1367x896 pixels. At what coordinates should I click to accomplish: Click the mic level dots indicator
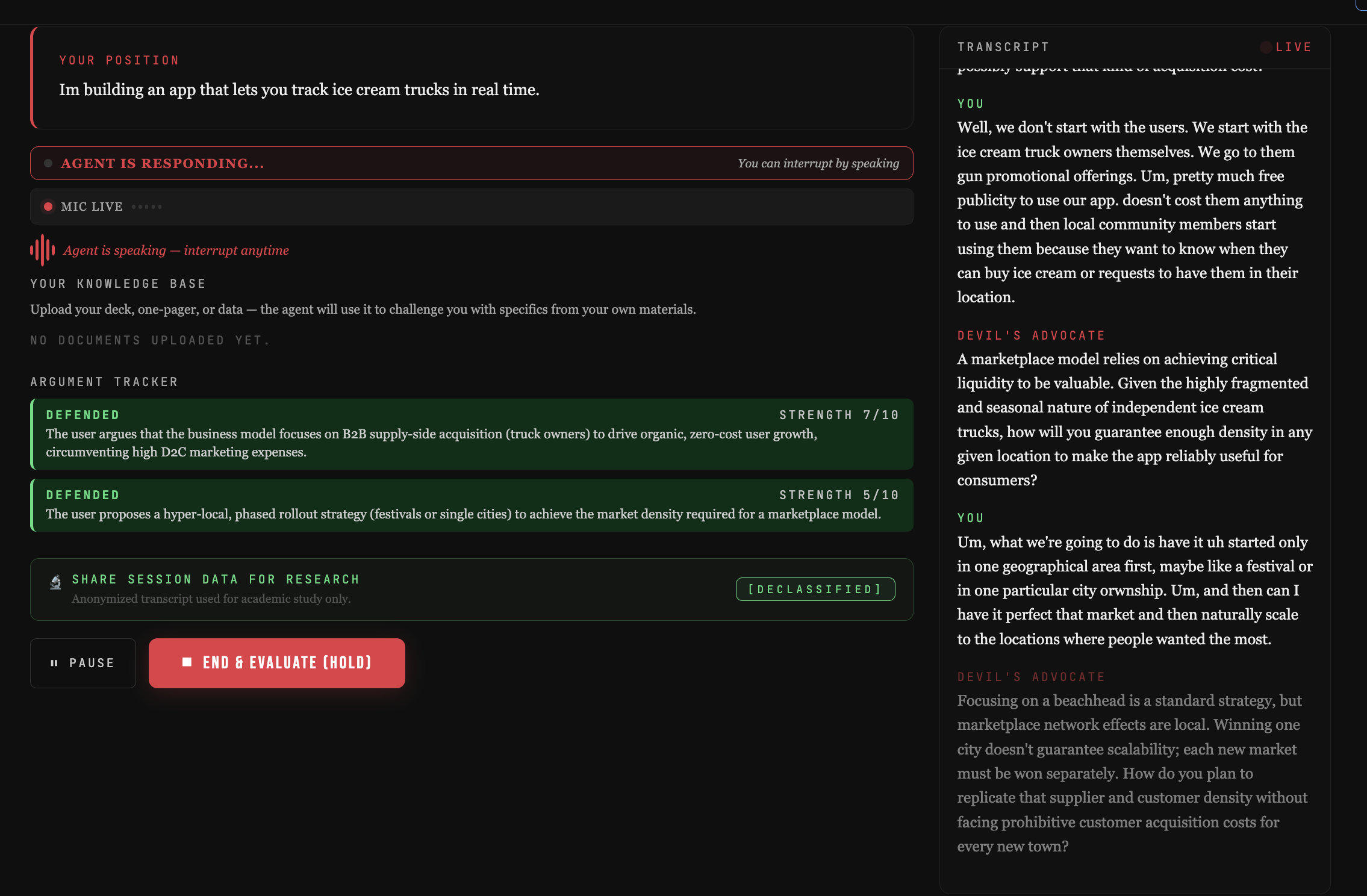click(146, 207)
